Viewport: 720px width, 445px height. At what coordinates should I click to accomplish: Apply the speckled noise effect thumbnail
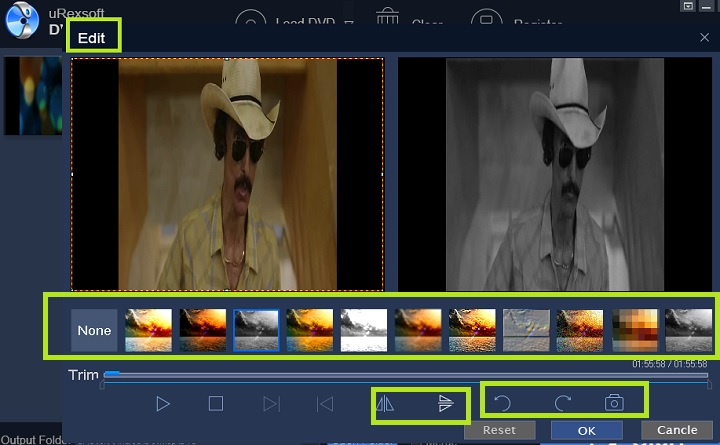(x=580, y=330)
